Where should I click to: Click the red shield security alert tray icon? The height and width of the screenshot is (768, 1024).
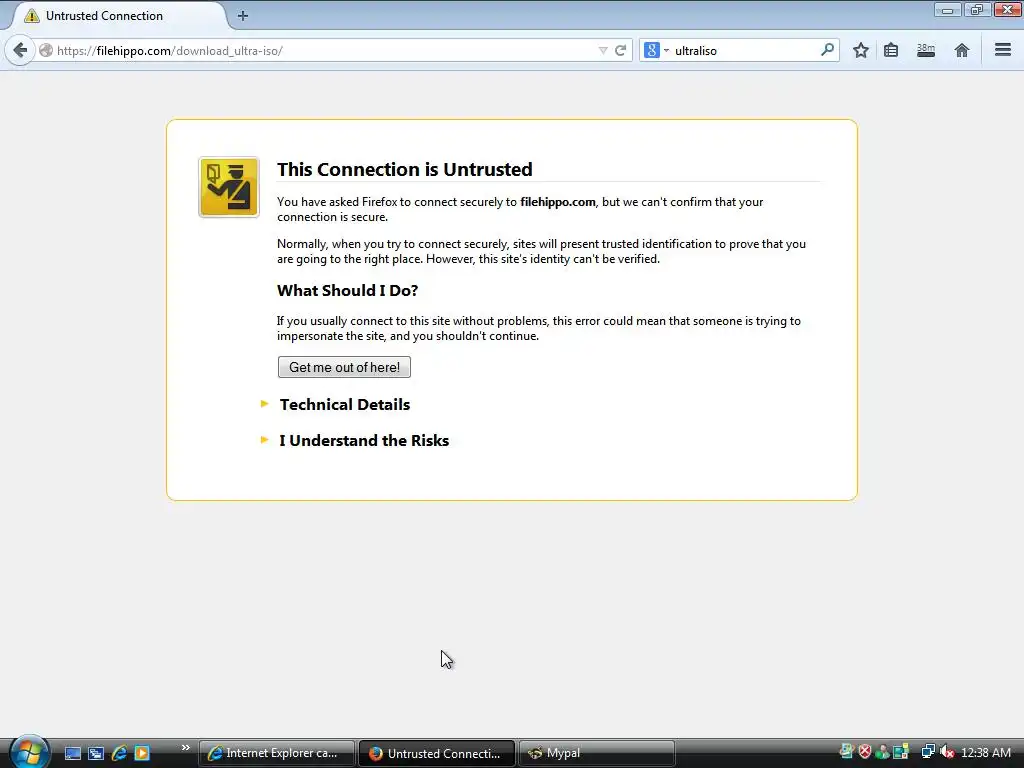tap(865, 752)
